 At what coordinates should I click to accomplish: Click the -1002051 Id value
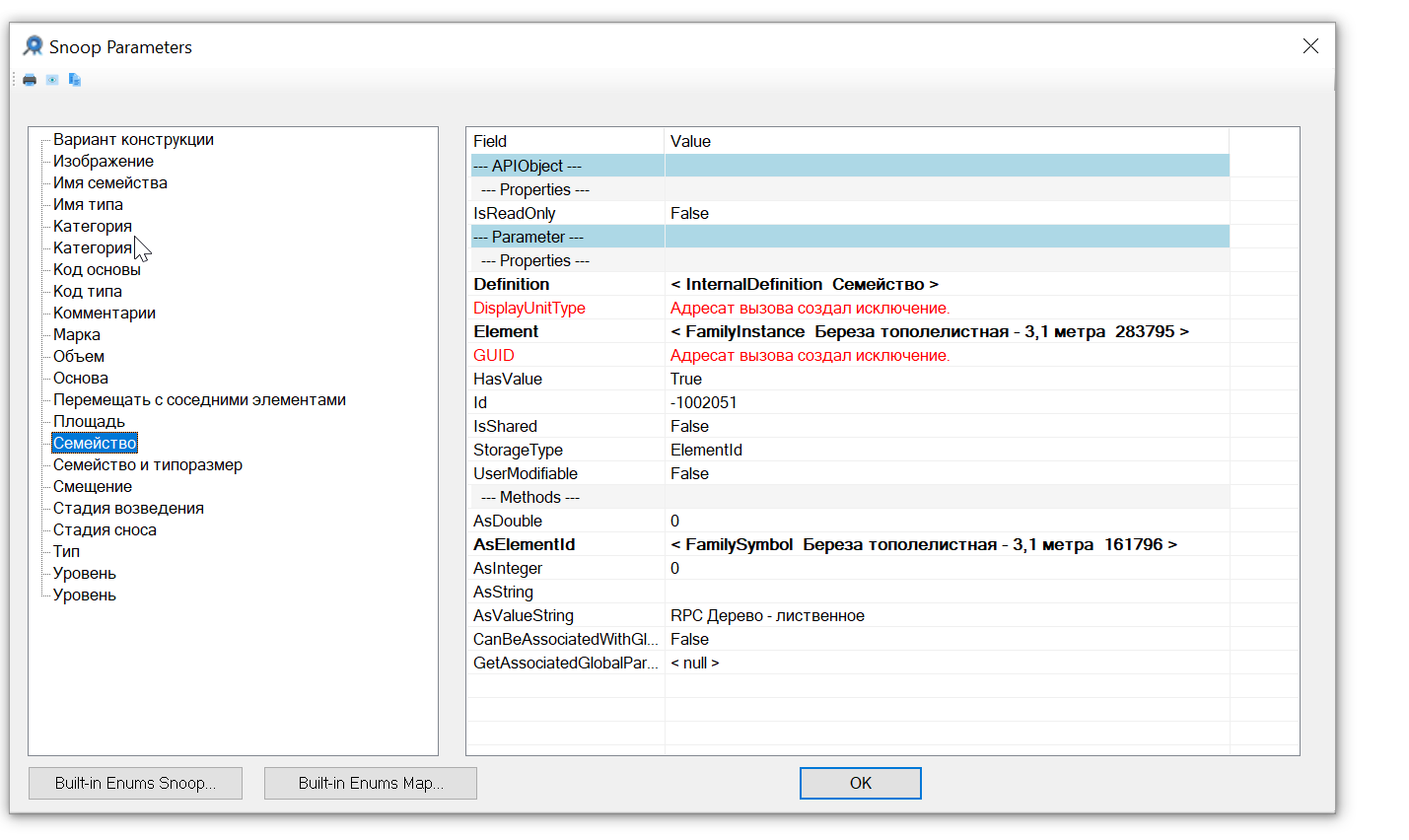pyautogui.click(x=704, y=402)
